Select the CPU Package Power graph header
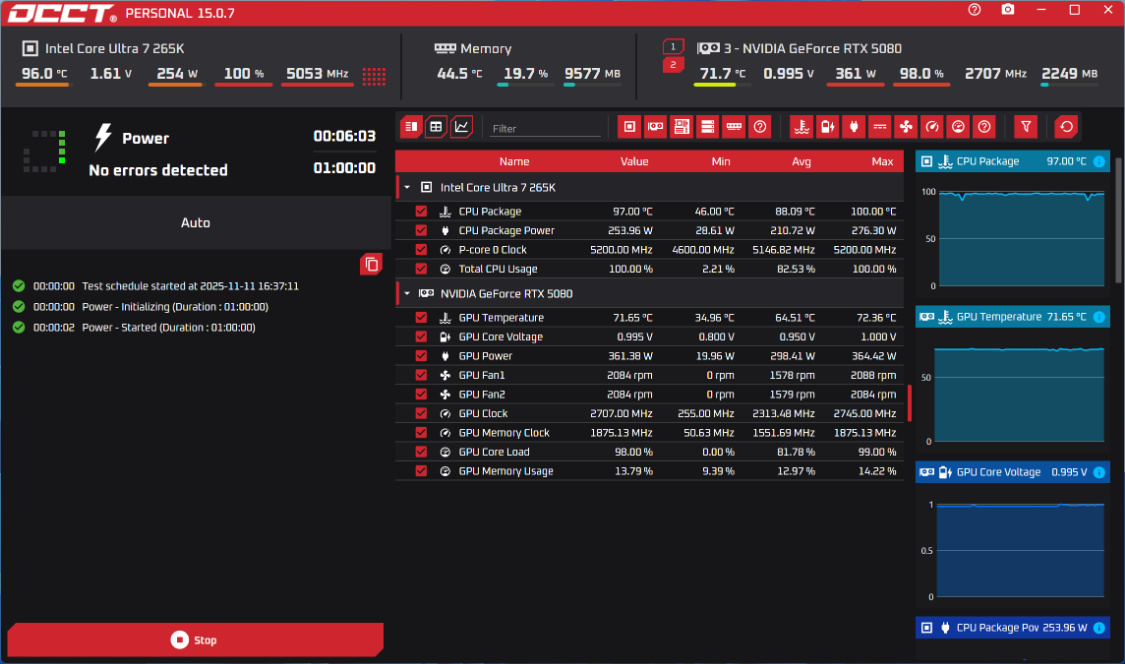1125x664 pixels. click(x=1012, y=627)
